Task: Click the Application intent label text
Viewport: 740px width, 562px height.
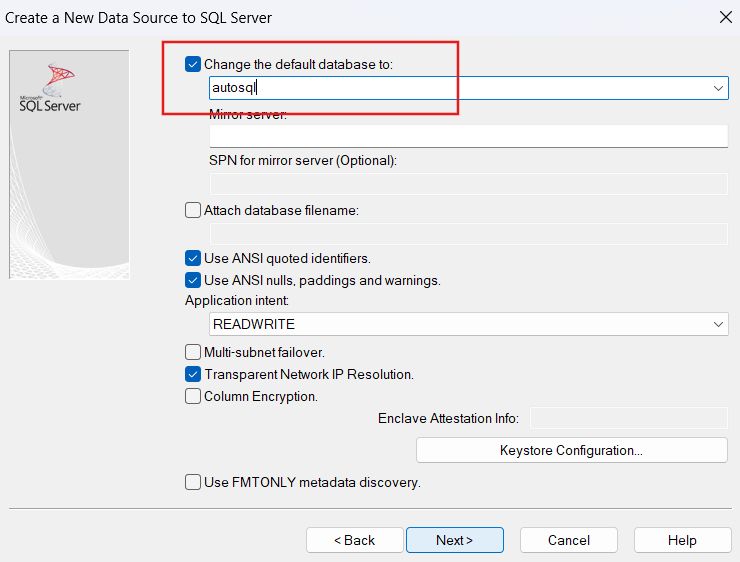Action: (x=237, y=301)
